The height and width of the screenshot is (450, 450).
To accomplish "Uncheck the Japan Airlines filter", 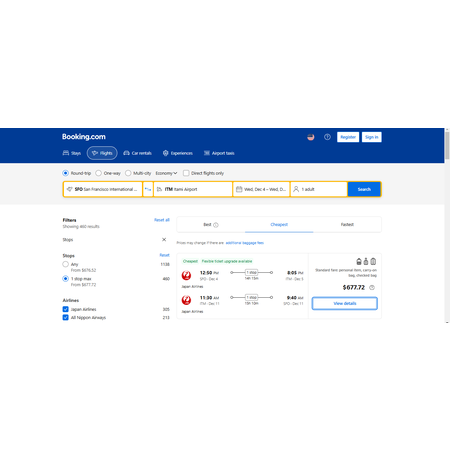I will 66,309.
